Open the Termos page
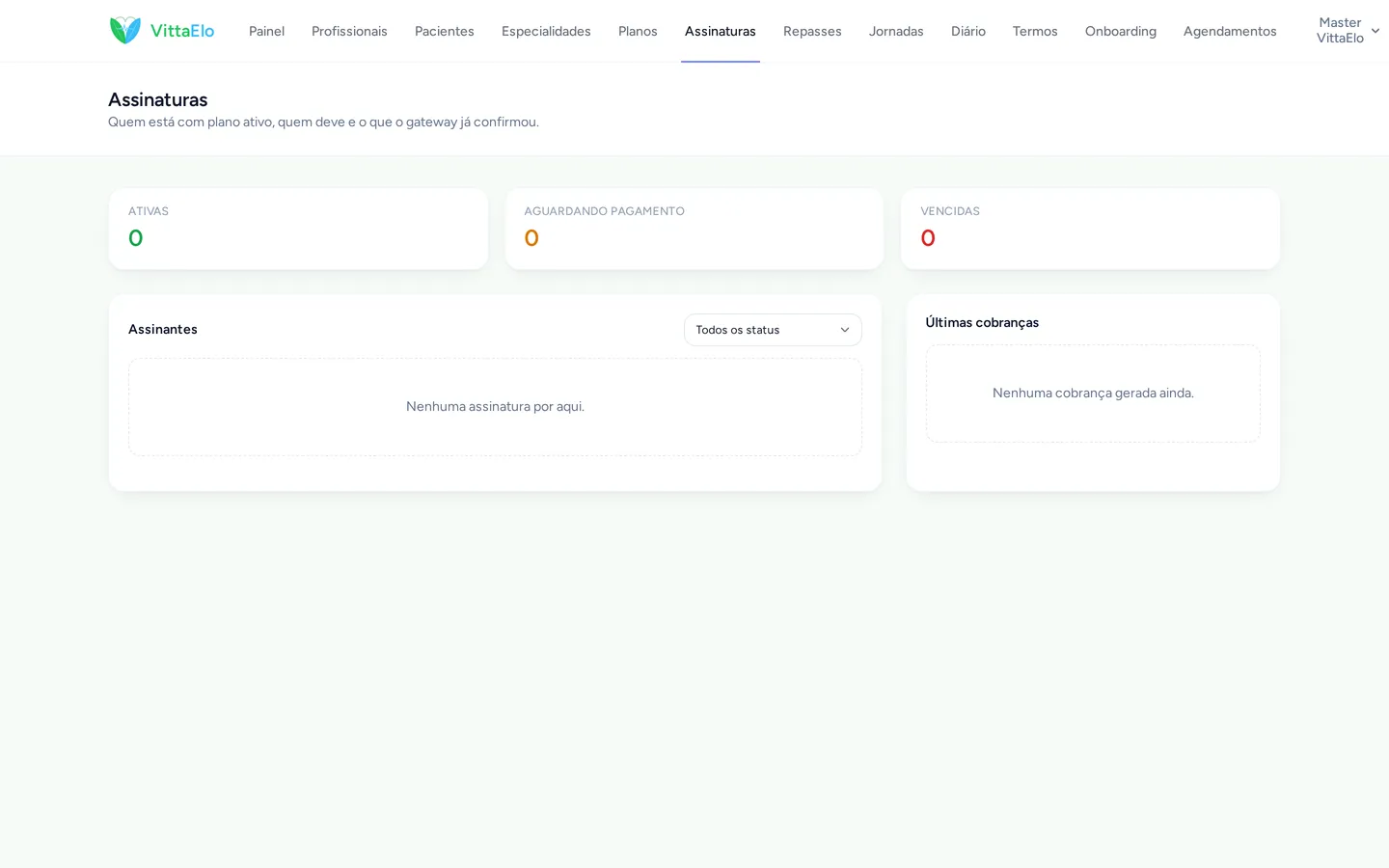1389x868 pixels. coord(1035,31)
